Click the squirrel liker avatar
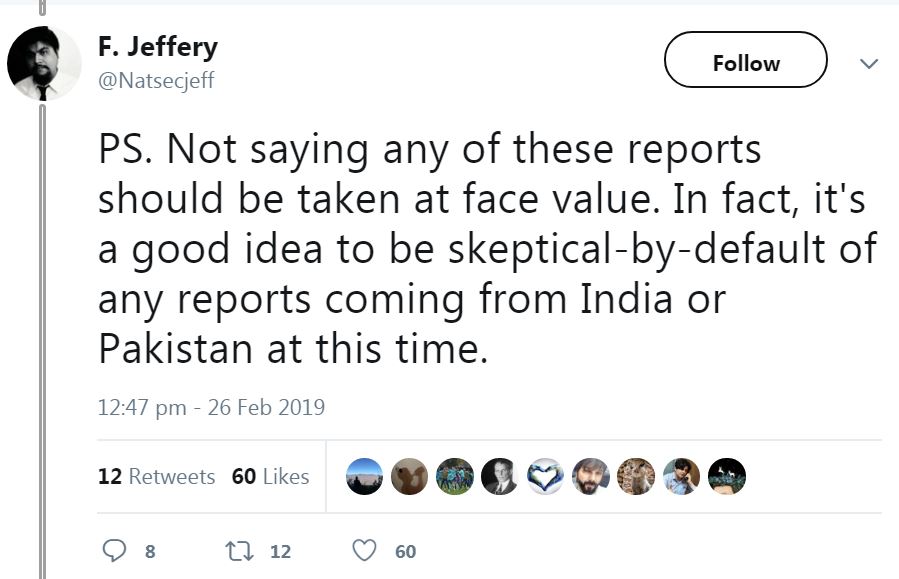 click(636, 477)
